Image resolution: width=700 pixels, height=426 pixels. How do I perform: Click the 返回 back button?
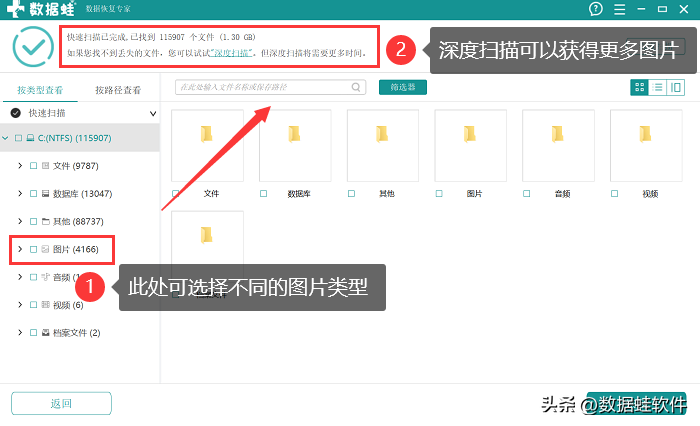(61, 404)
